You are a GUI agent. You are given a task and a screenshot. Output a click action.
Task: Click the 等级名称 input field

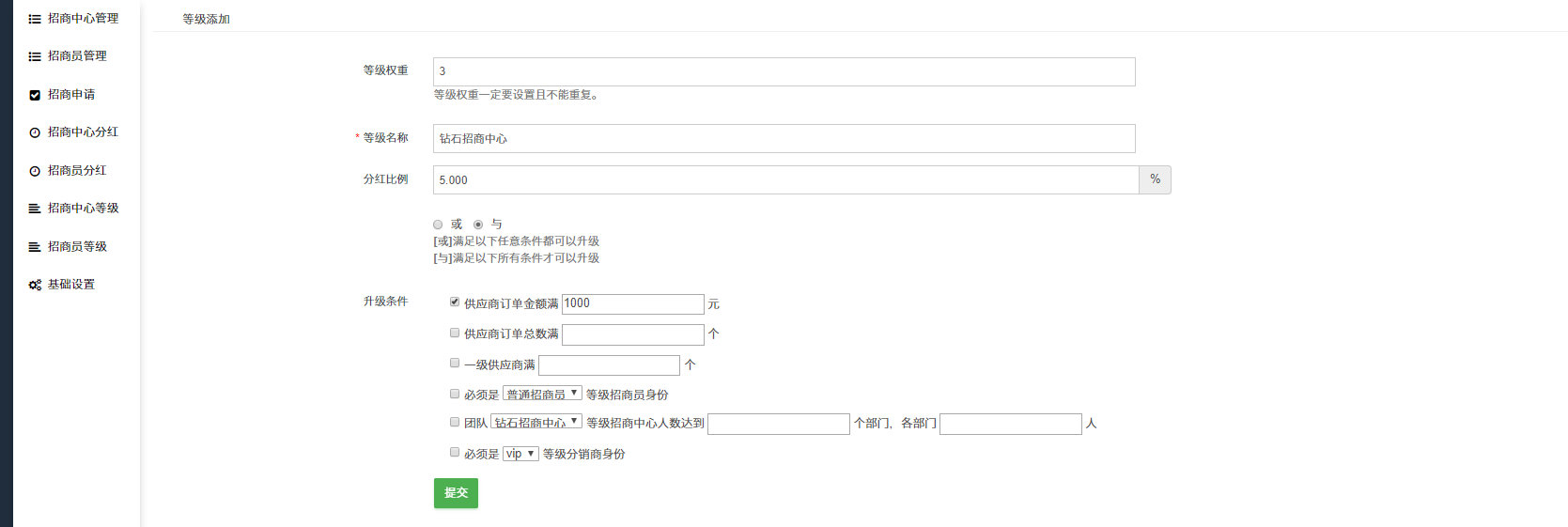(x=784, y=139)
